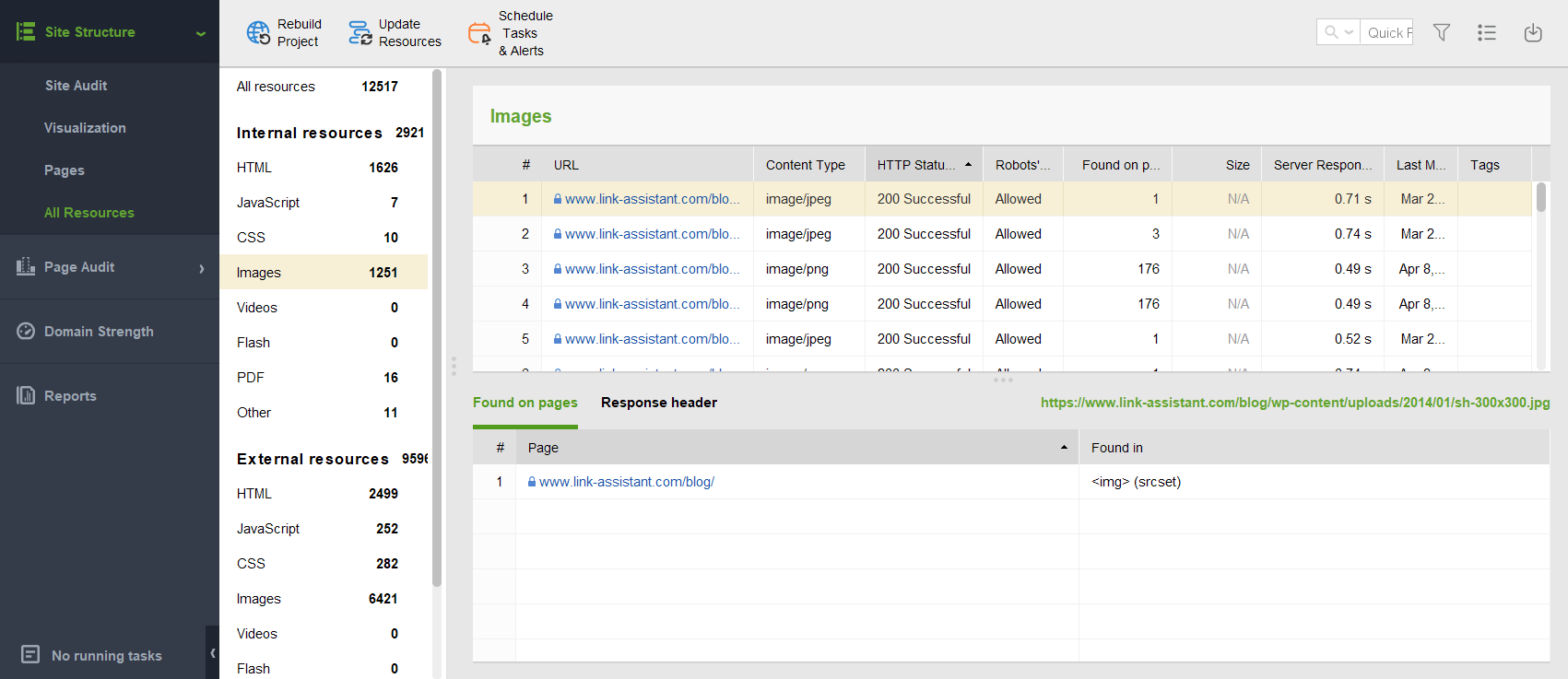Expand the Site Structure dropdown chevron
This screenshot has width=1568, height=679.
(x=201, y=33)
